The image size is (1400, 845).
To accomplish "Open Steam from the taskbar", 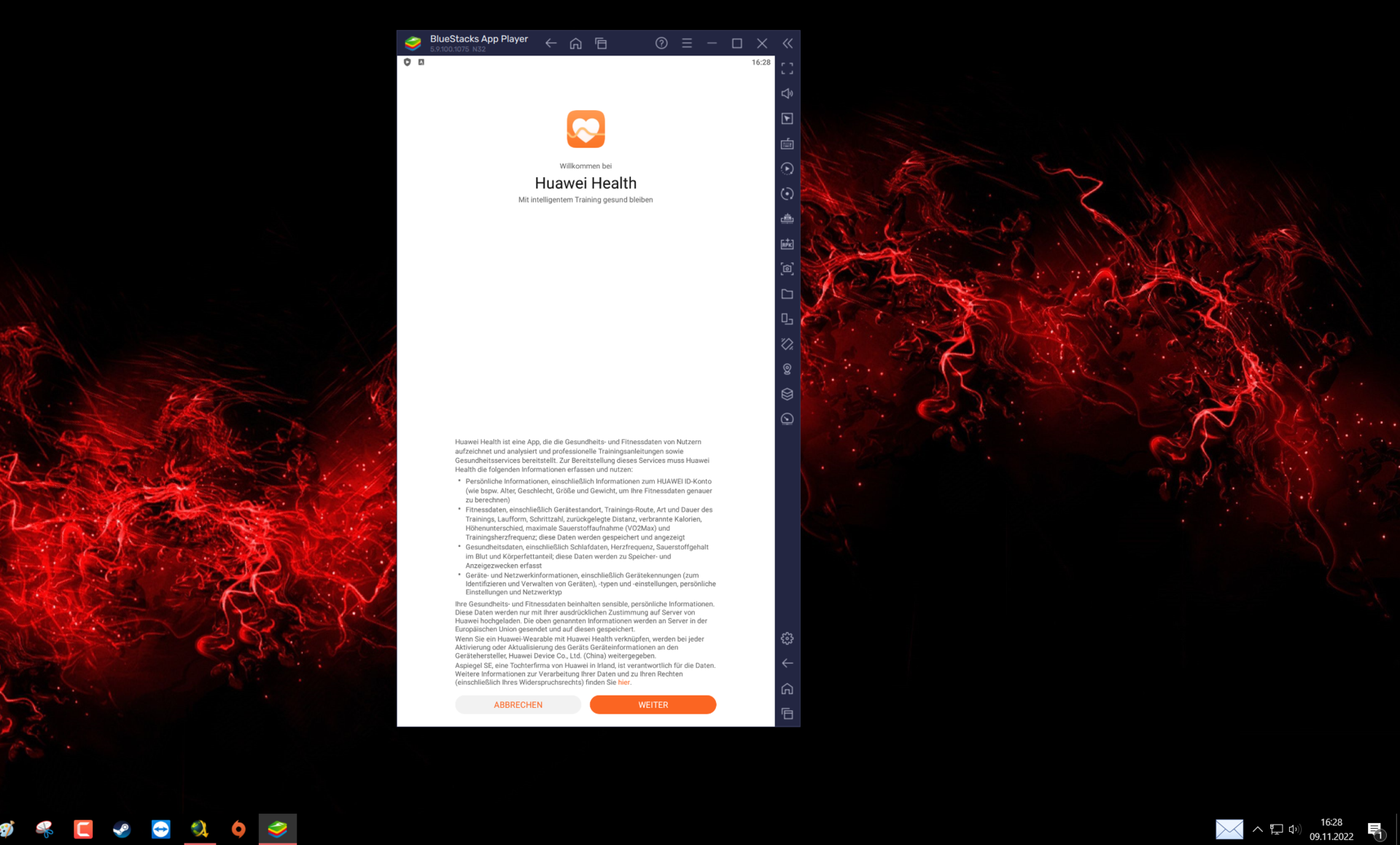I will coord(122,829).
